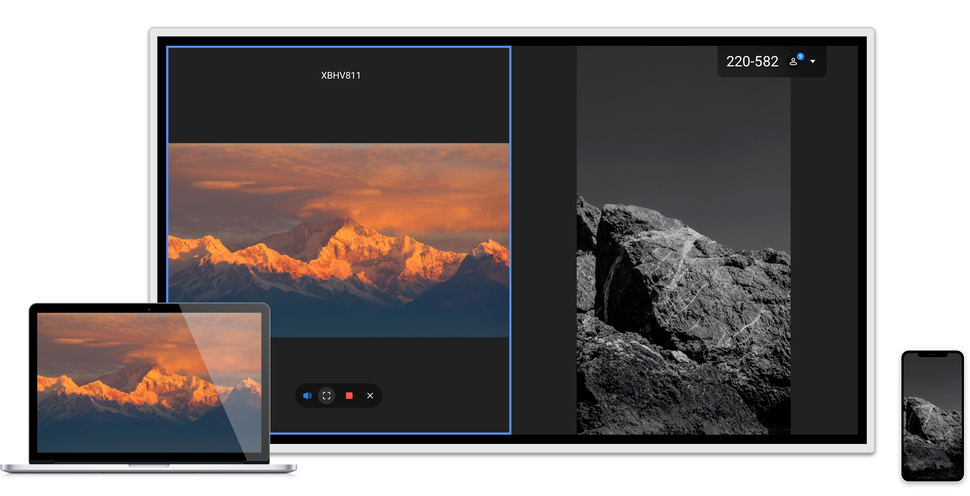The width and height of the screenshot is (970, 496).
Task: Click the blue participant count badge
Action: [800, 57]
